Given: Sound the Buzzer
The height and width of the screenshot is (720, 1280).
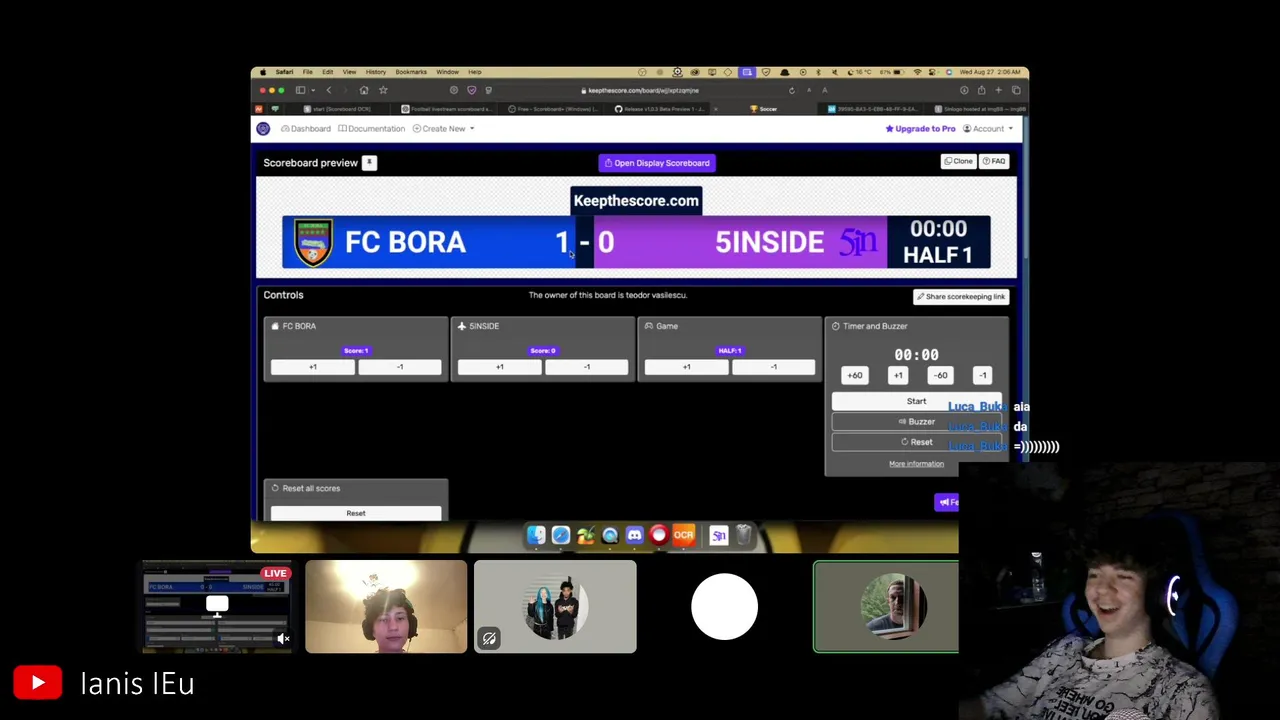Looking at the screenshot, I should (x=917, y=422).
